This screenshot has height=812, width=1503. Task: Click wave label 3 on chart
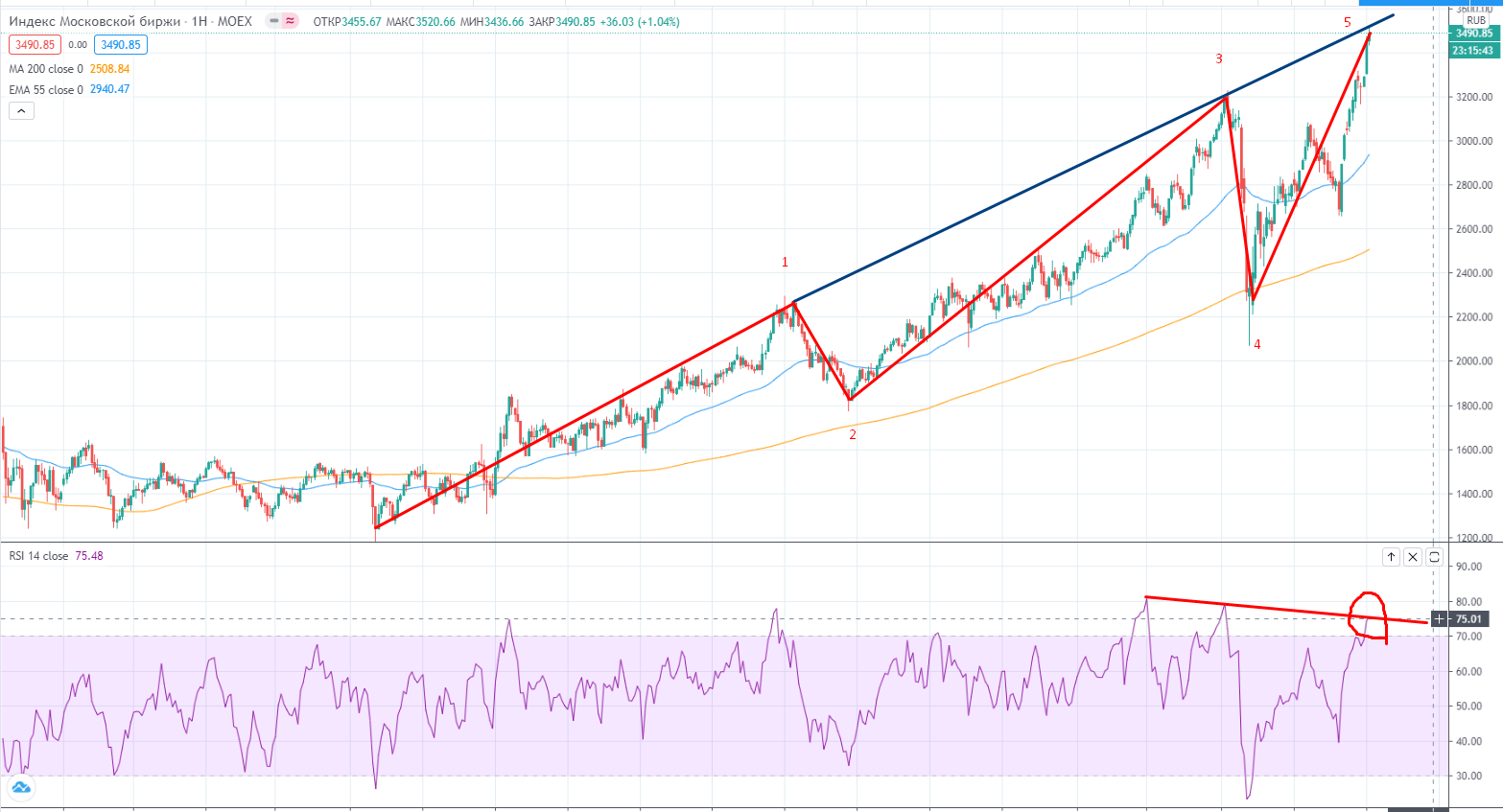click(1219, 58)
